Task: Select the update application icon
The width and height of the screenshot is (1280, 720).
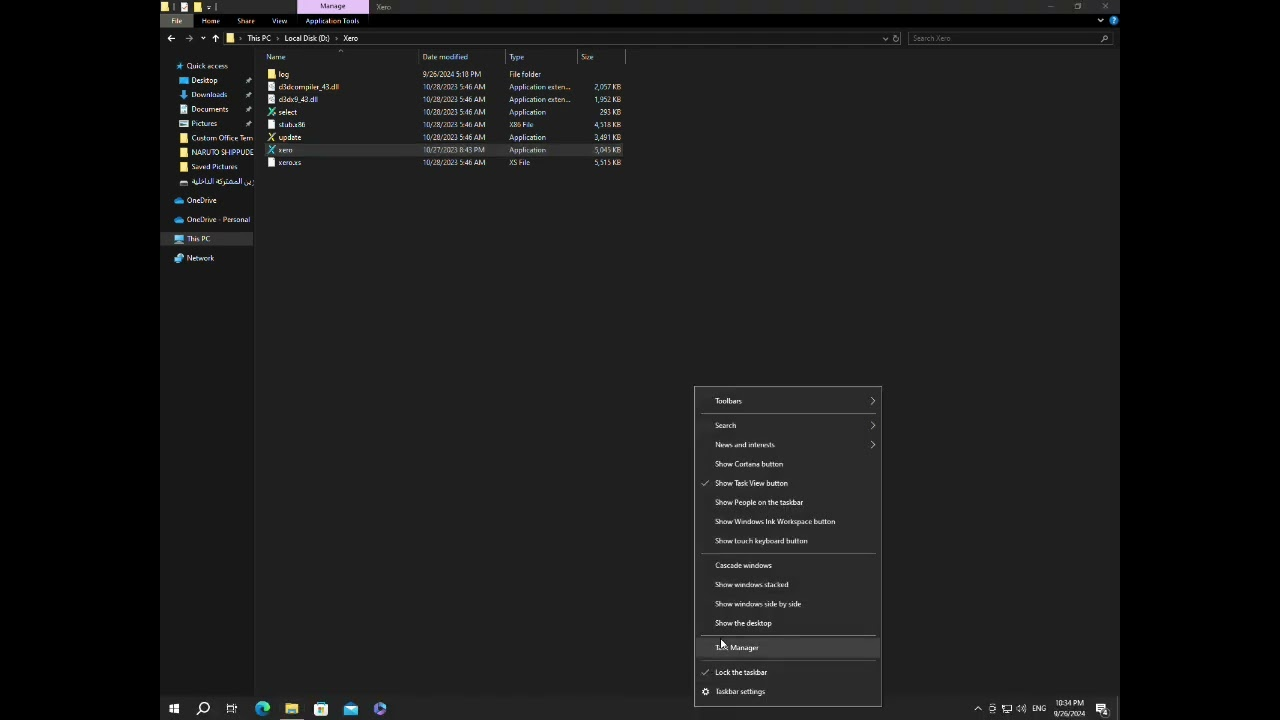Action: click(271, 137)
